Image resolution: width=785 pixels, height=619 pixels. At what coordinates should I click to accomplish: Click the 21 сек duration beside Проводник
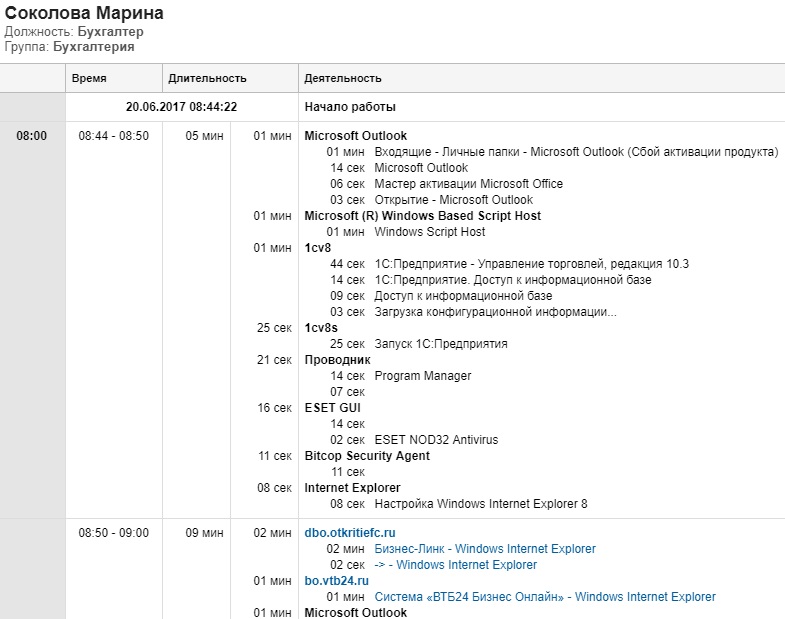(274, 360)
